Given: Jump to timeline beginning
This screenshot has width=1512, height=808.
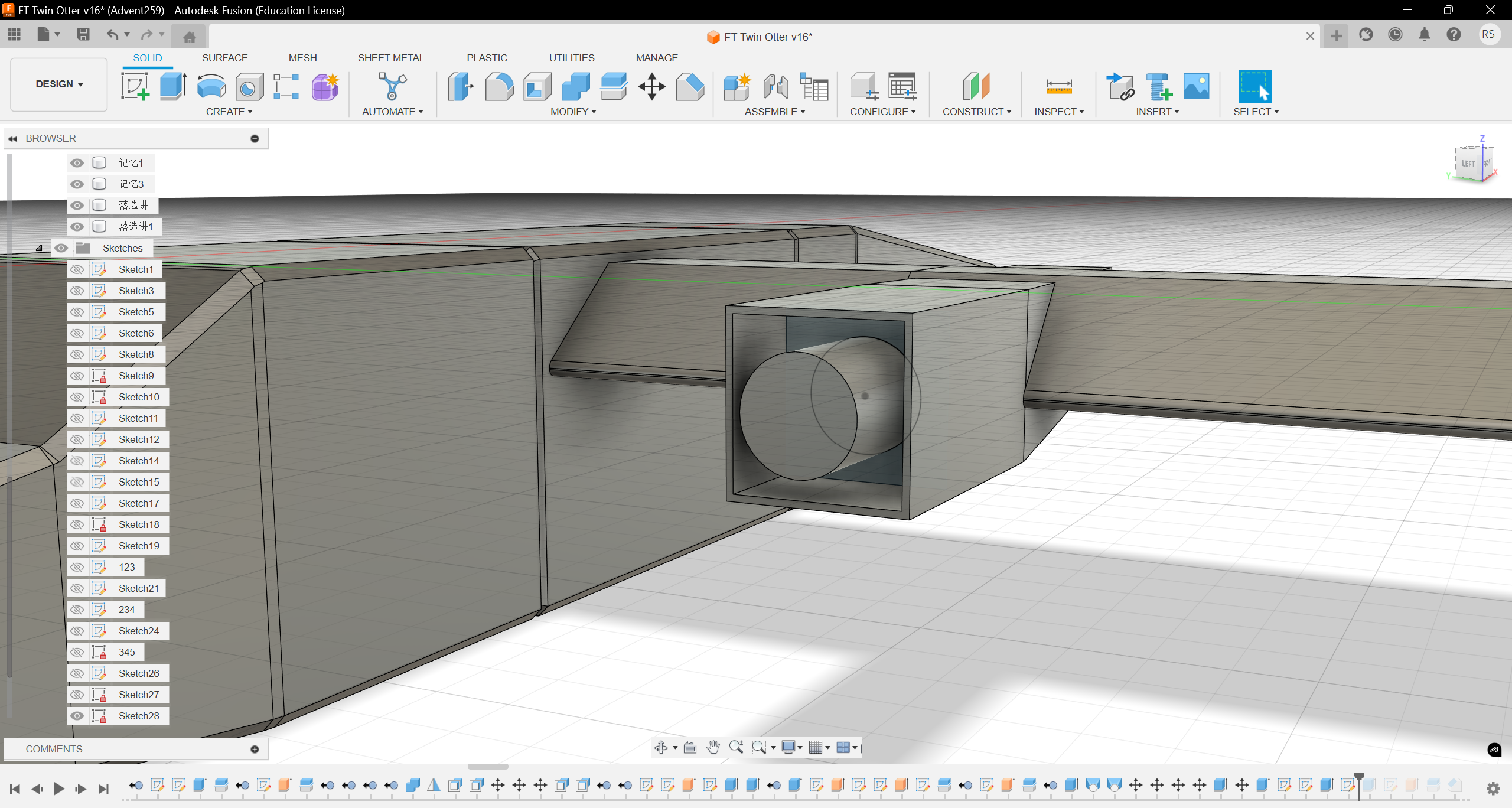Looking at the screenshot, I should (15, 788).
